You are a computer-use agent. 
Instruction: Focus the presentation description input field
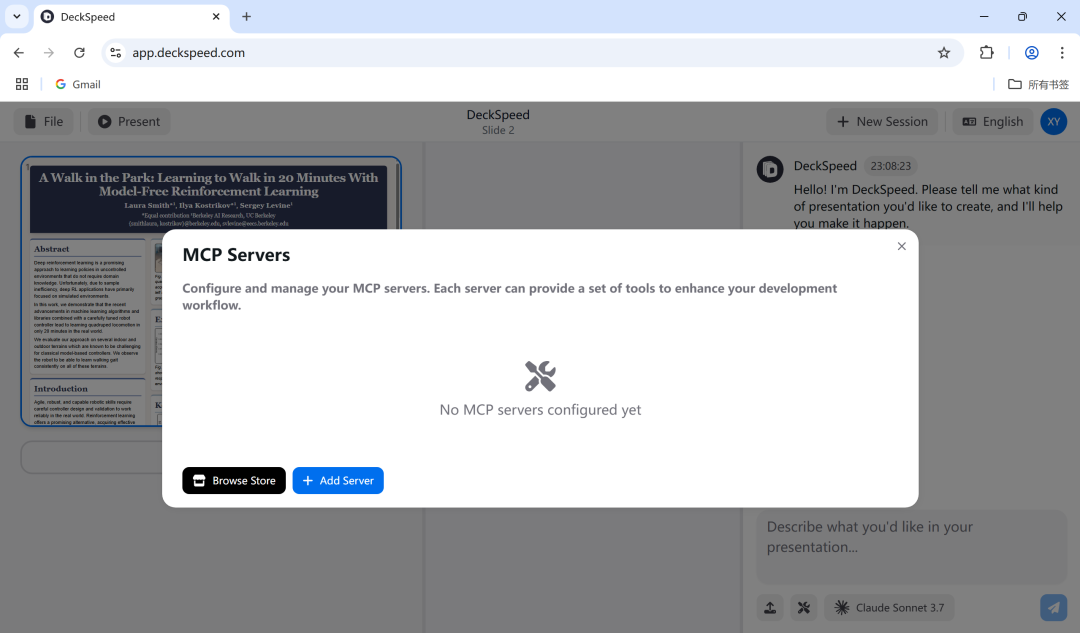pos(911,547)
